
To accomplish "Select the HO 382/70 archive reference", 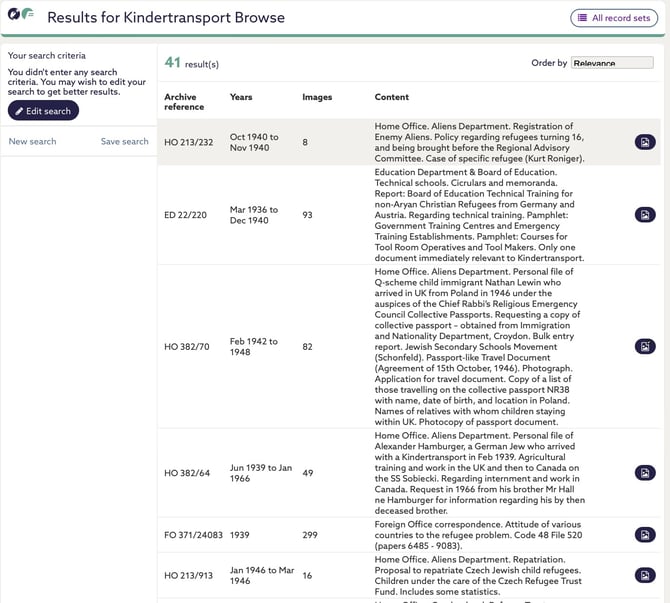I will click(187, 347).
